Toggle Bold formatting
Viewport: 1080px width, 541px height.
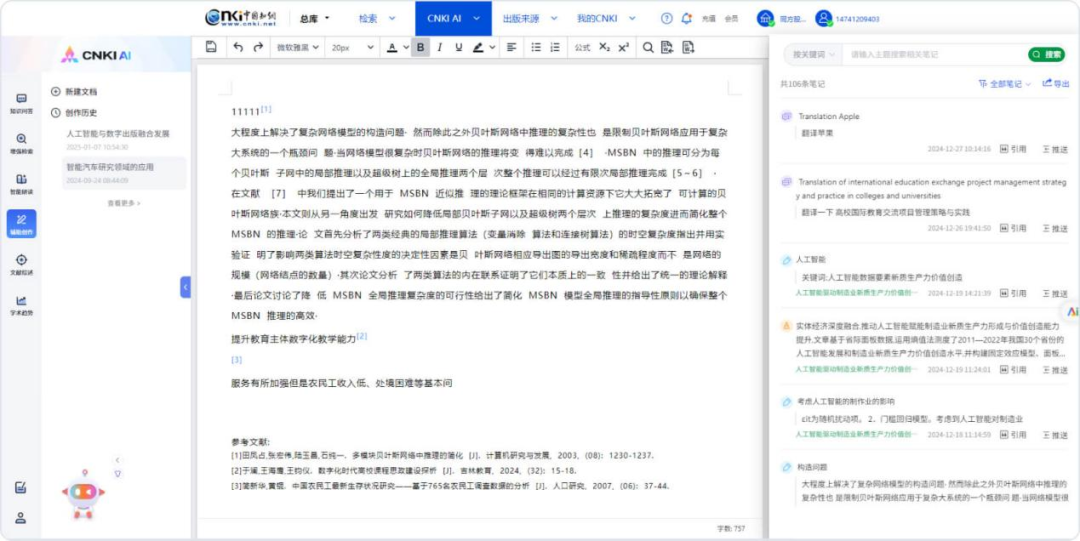420,47
